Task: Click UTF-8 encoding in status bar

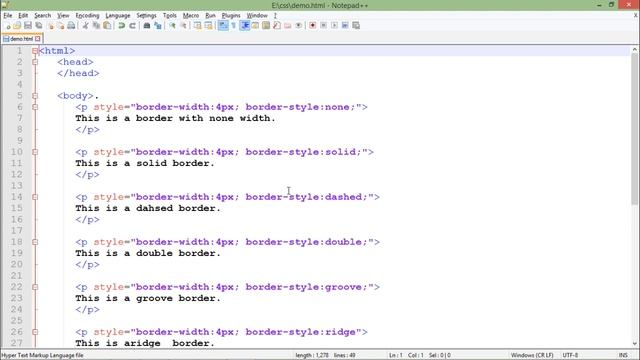Action: 570,355
